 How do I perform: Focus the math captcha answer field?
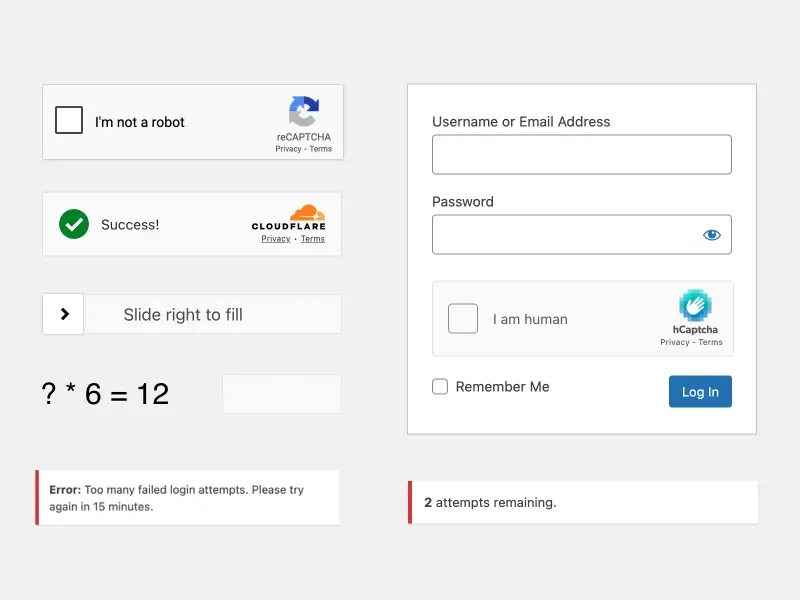point(282,394)
